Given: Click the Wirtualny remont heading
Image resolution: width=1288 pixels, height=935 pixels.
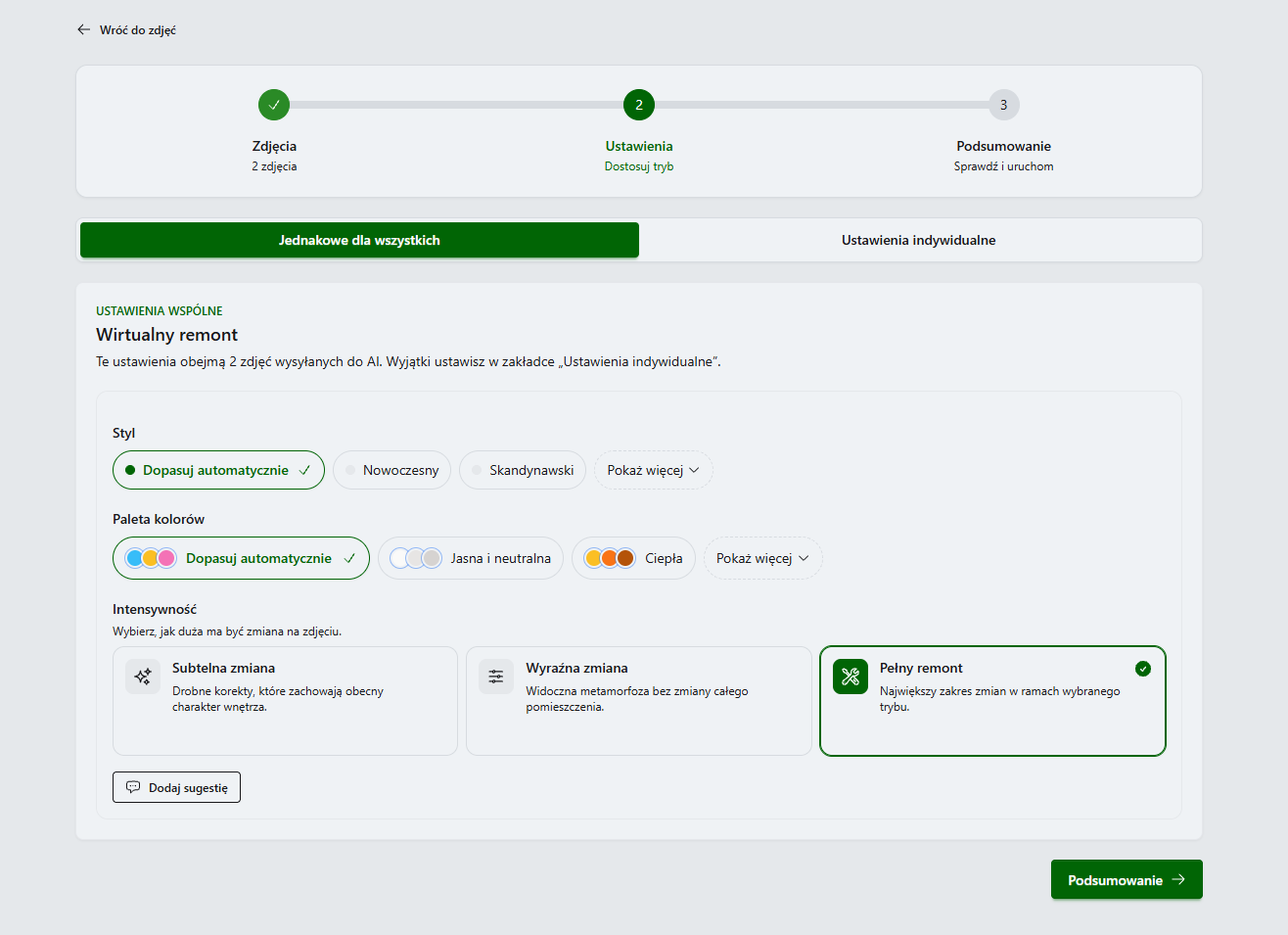Looking at the screenshot, I should pos(167,335).
